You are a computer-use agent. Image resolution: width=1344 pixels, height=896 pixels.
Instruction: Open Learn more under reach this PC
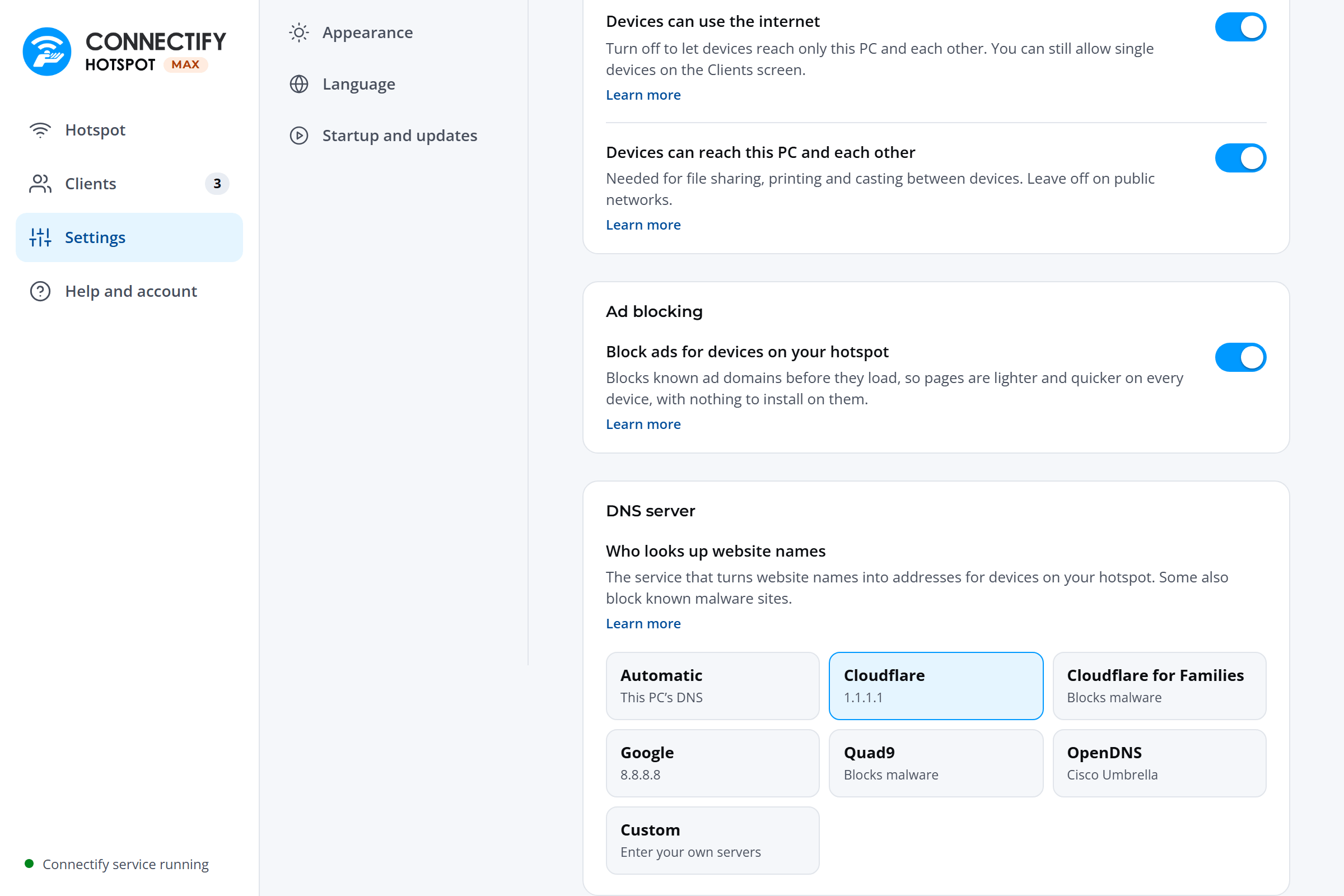click(643, 225)
